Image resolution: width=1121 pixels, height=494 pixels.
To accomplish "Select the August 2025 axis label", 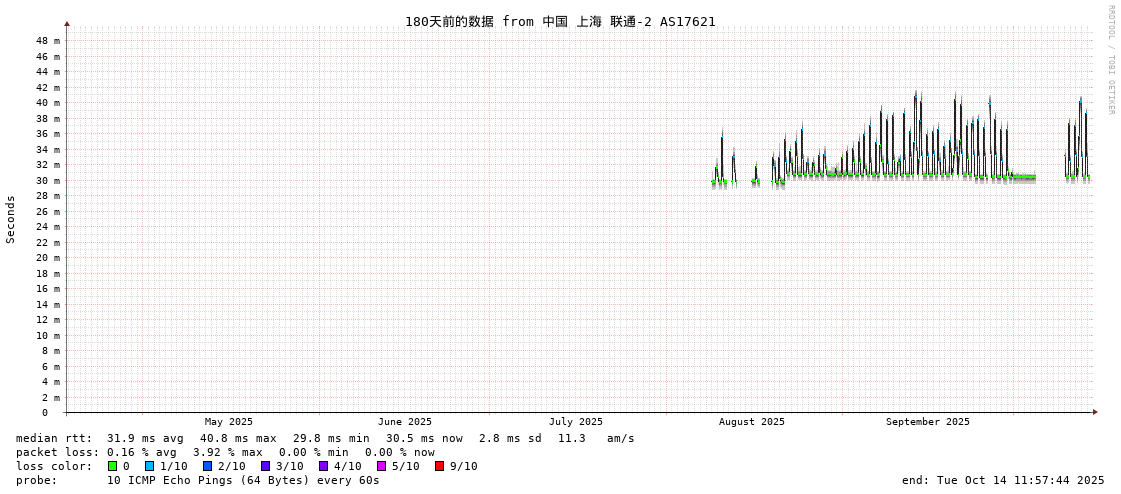I will (x=752, y=422).
